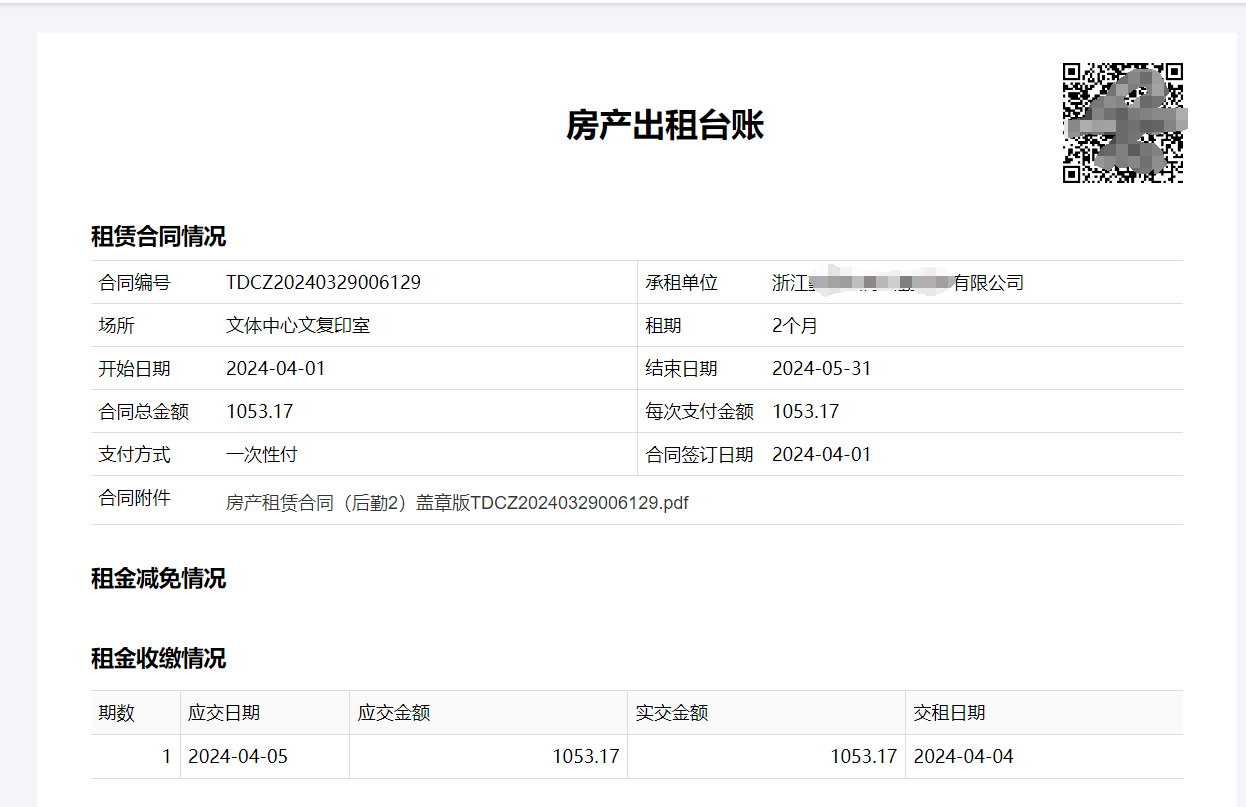Click the 合同总金额 value 1053.17
The width and height of the screenshot is (1246, 807).
(258, 411)
